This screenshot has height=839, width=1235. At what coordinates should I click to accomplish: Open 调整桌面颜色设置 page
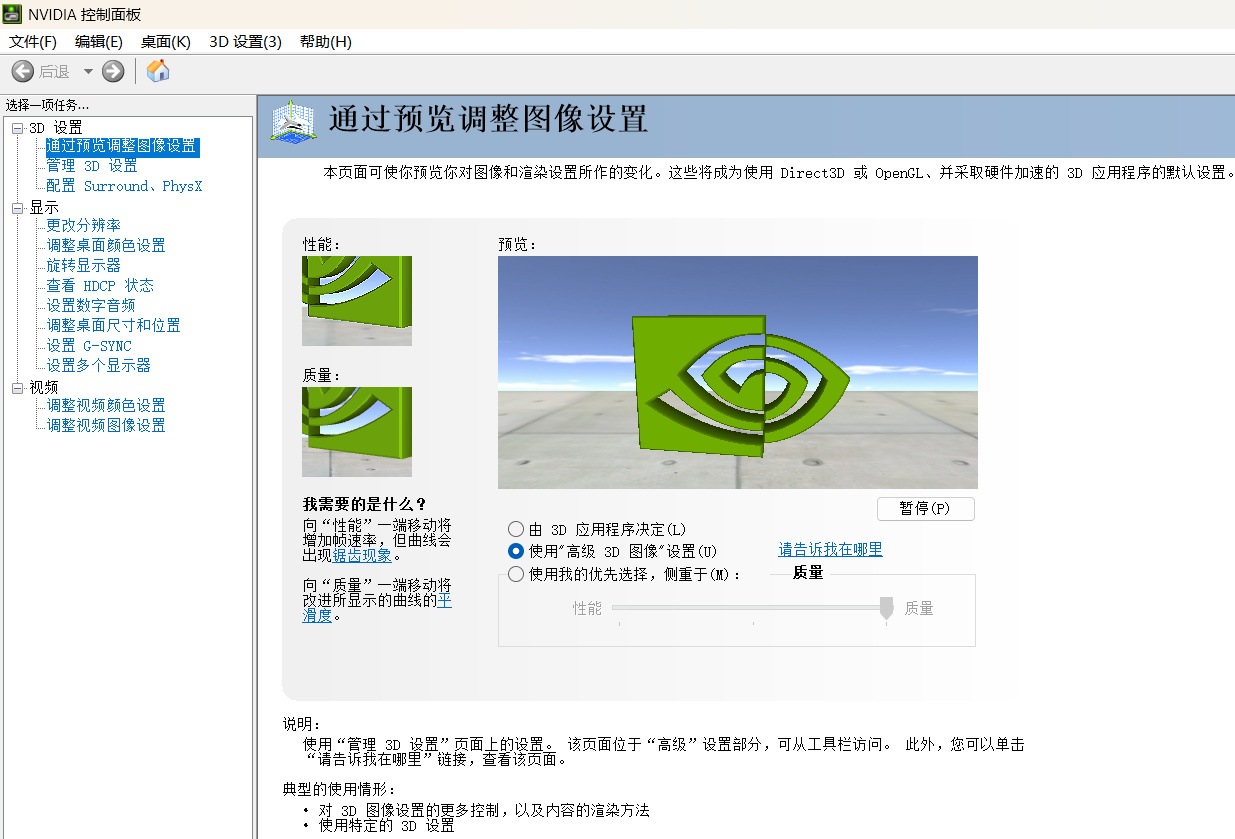tap(106, 246)
